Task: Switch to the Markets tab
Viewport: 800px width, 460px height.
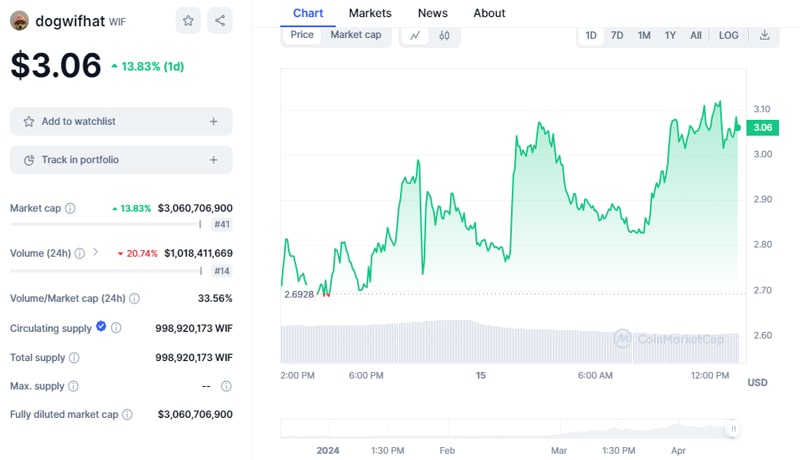Action: pyautogui.click(x=370, y=13)
